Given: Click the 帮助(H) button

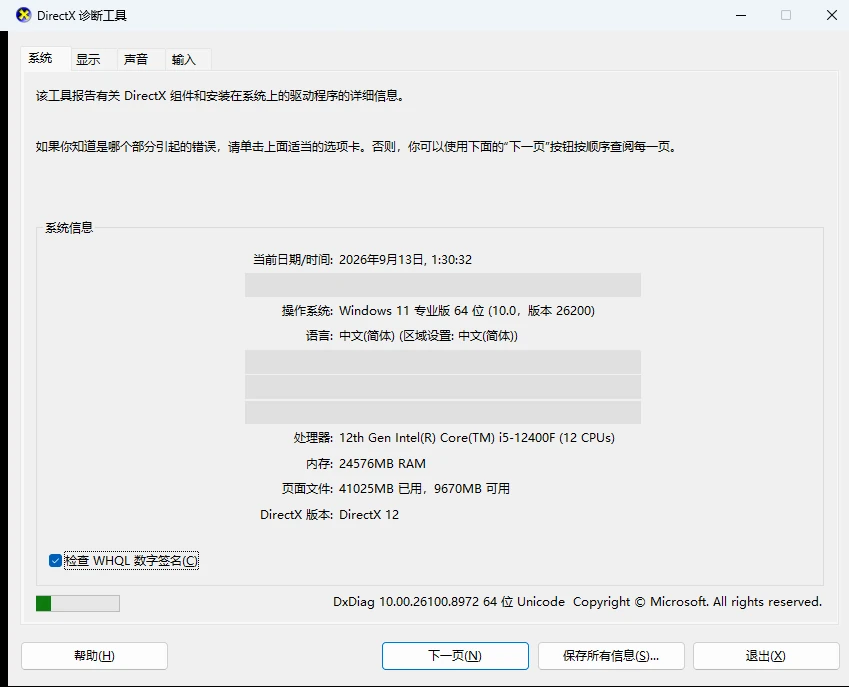Looking at the screenshot, I should (x=94, y=656).
